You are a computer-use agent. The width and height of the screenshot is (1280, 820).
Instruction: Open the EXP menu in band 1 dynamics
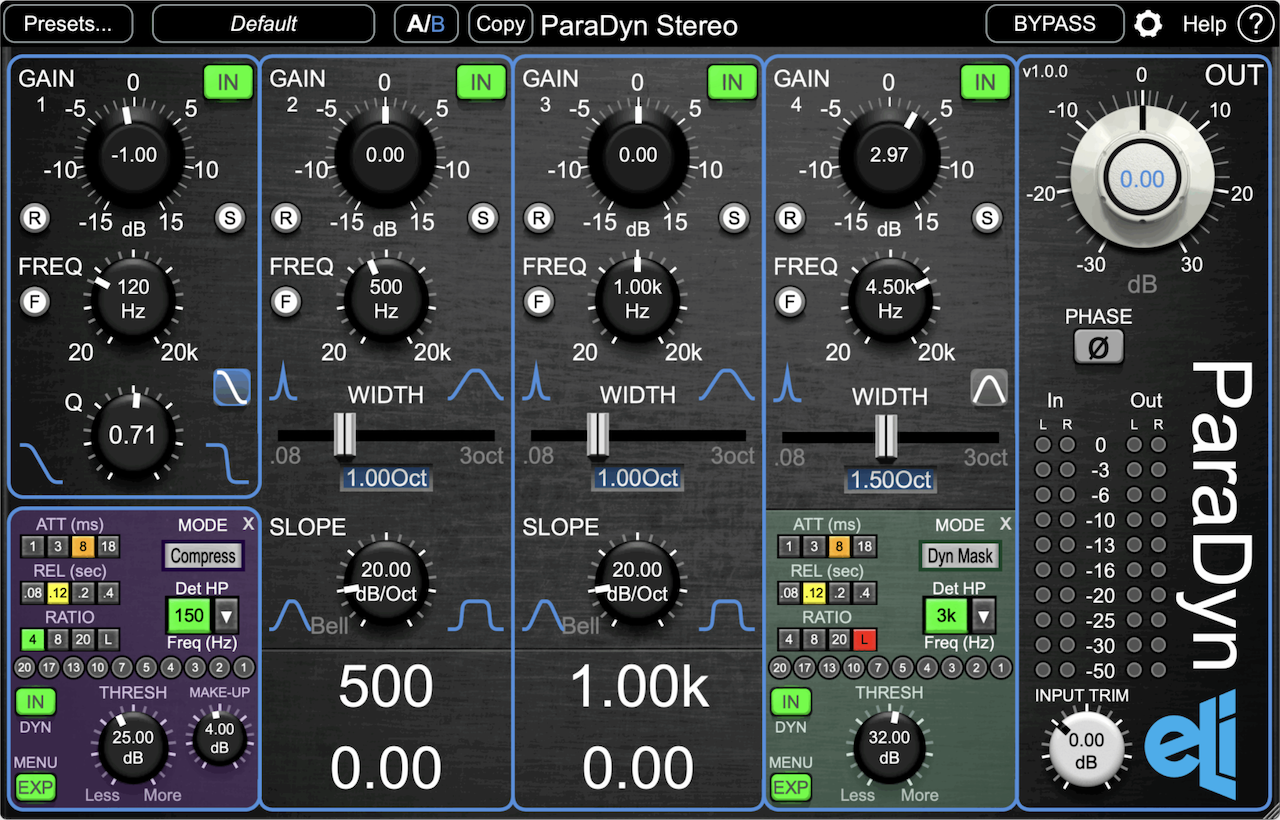pos(35,787)
